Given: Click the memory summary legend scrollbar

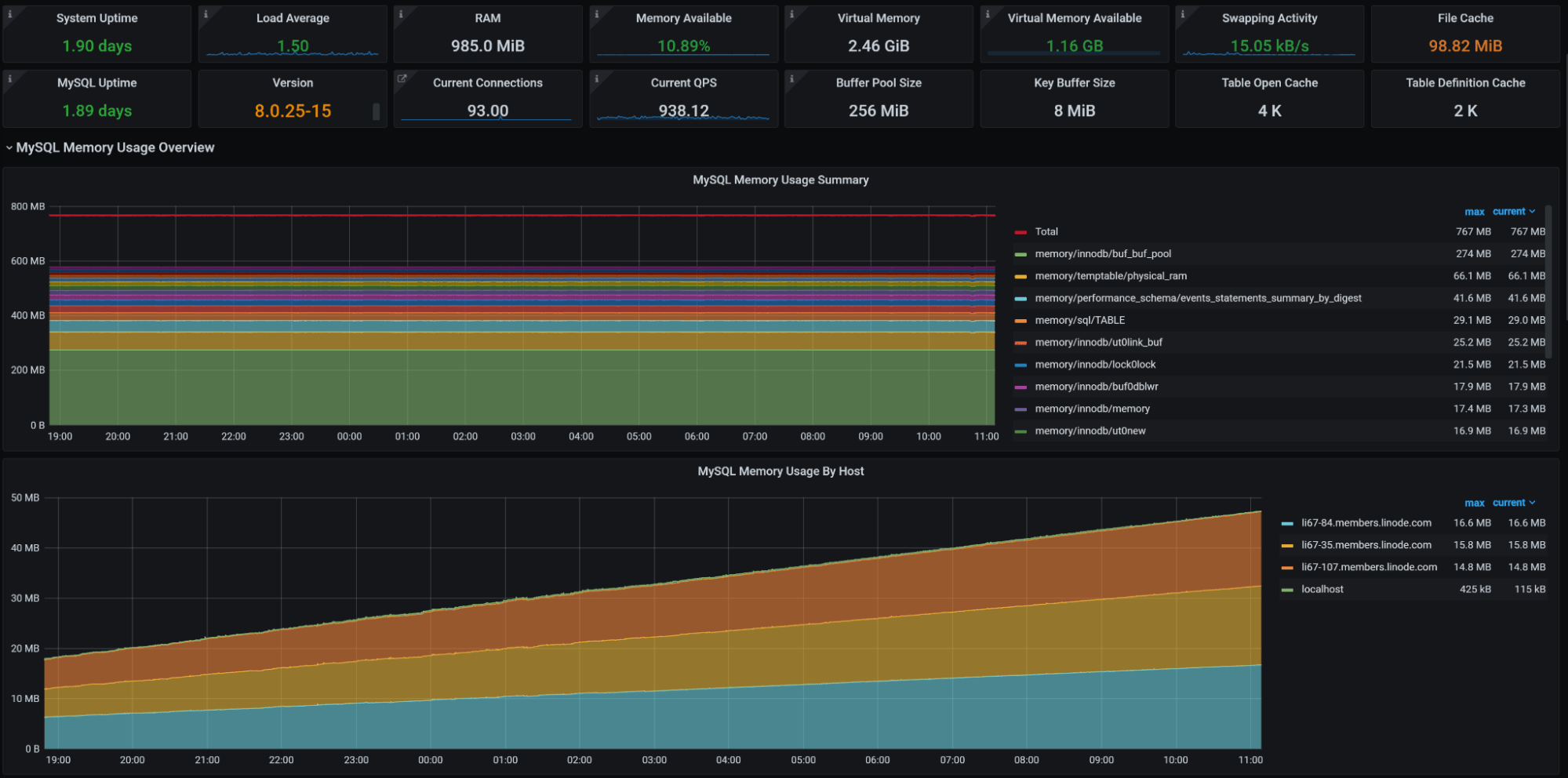Looking at the screenshot, I should [1548, 282].
